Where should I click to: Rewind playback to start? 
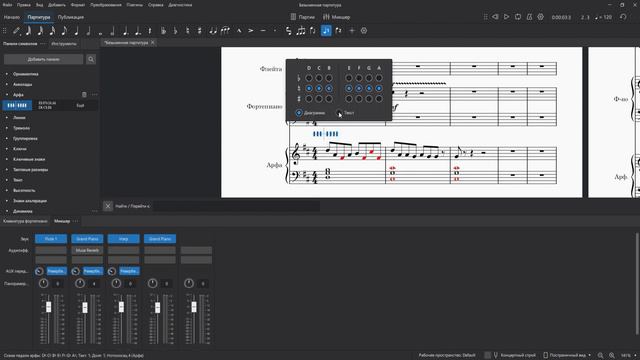495,17
